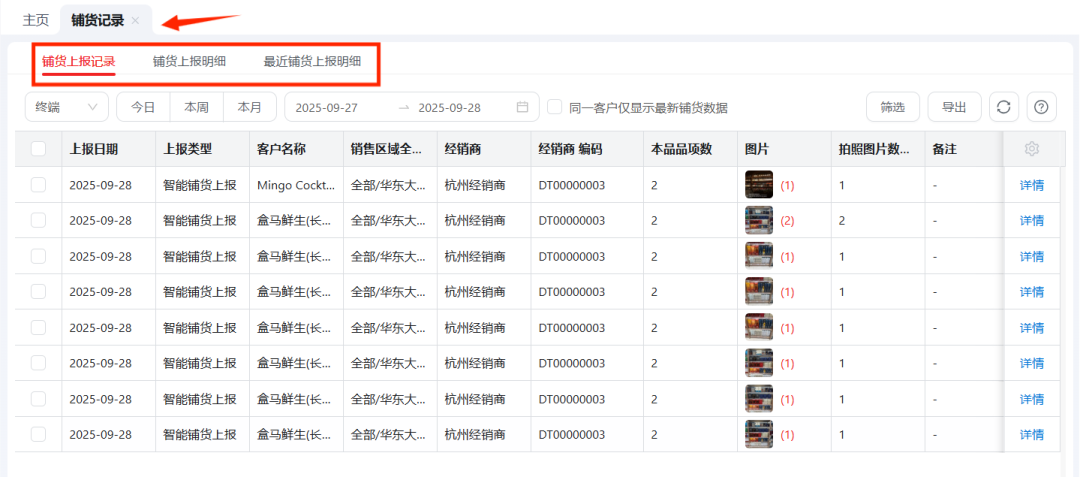Click the 导出 button
This screenshot has width=1080, height=477.
pyautogui.click(x=955, y=107)
